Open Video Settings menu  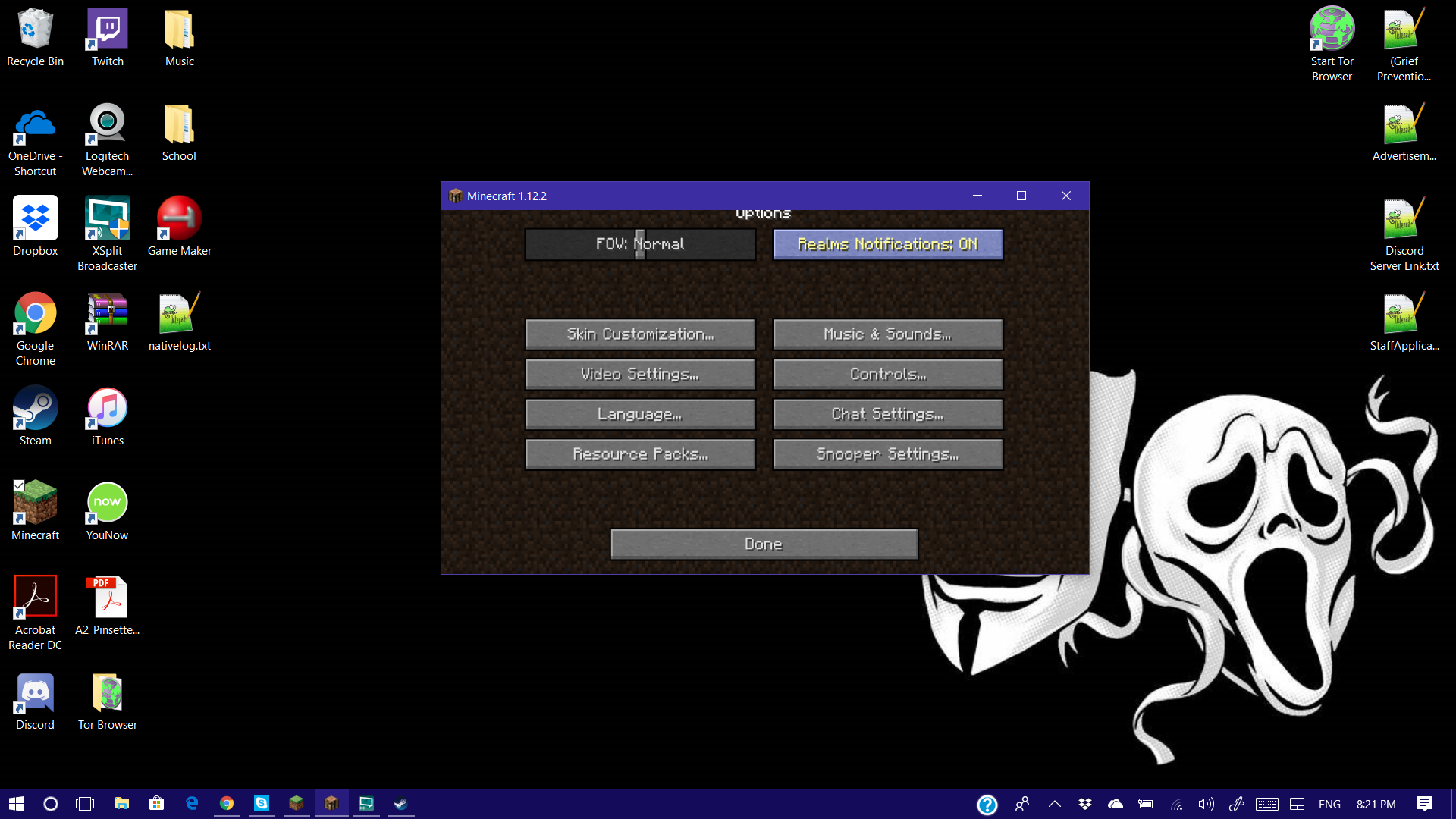point(640,375)
